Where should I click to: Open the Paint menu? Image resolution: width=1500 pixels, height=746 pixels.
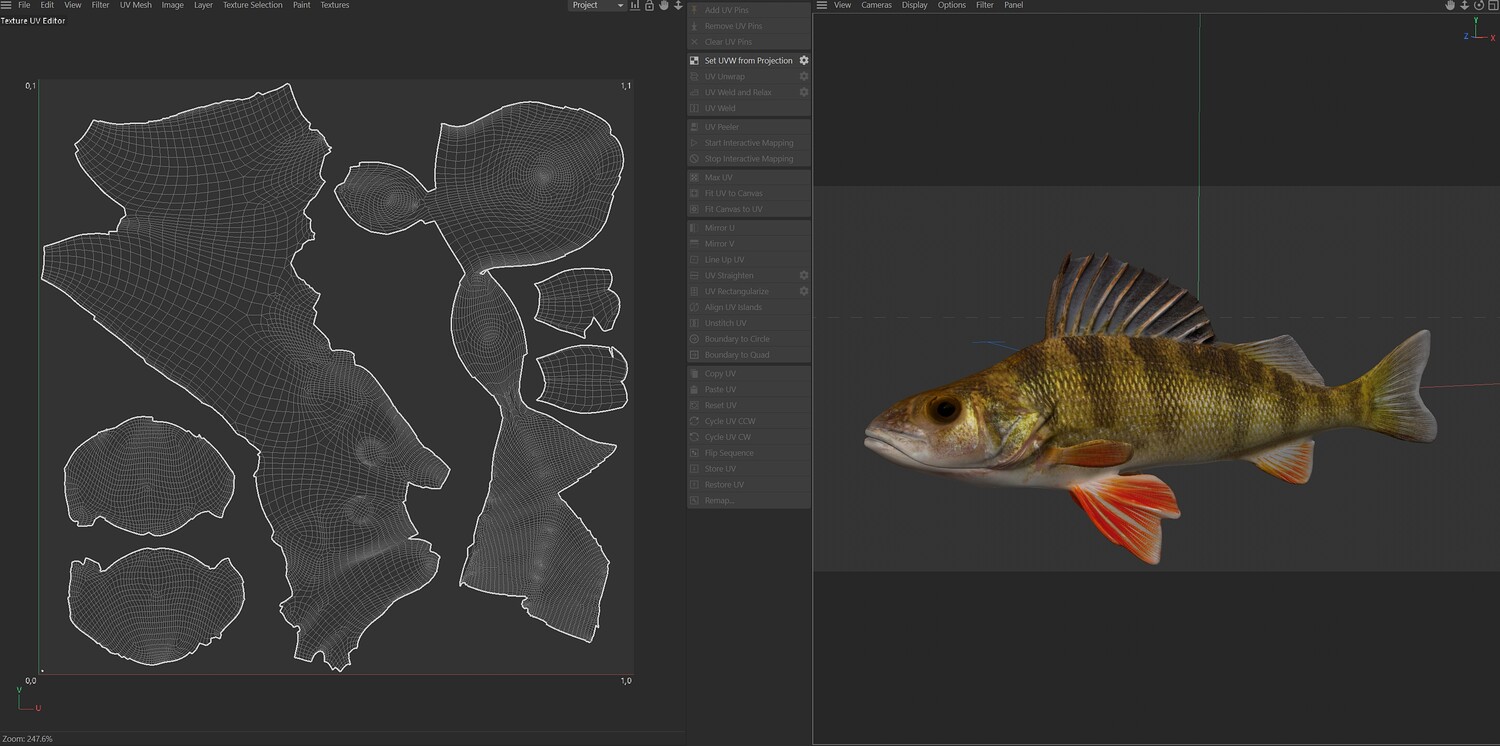coord(301,5)
